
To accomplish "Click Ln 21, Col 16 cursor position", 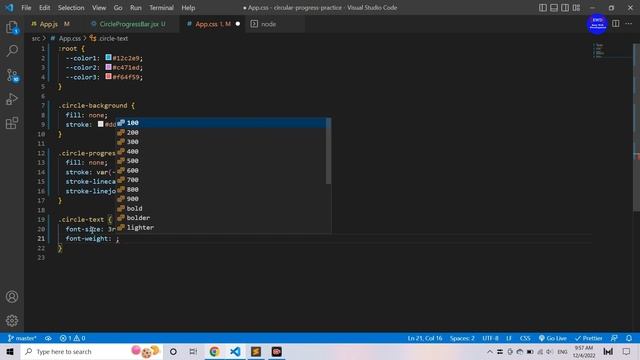I will click(424, 338).
